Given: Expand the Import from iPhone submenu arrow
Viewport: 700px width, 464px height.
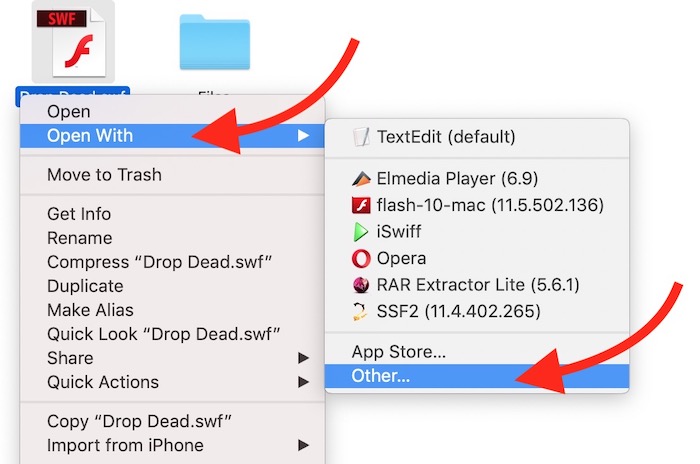Looking at the screenshot, I should pos(304,446).
